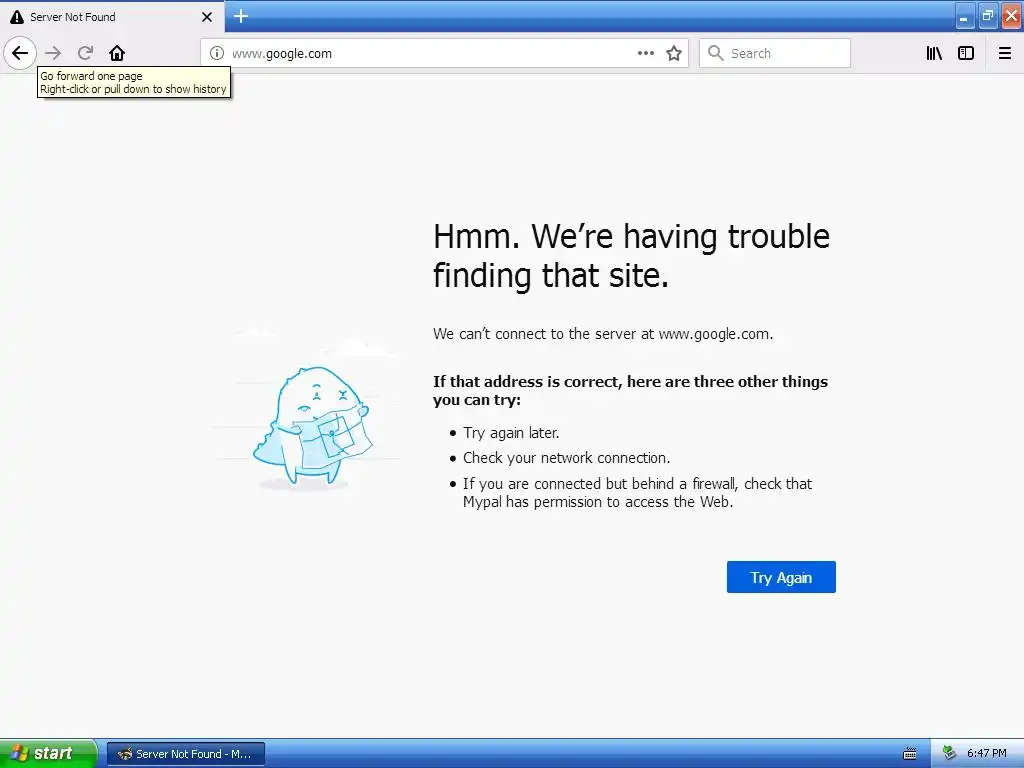Reload the current page
The width and height of the screenshot is (1024, 768).
click(86, 53)
